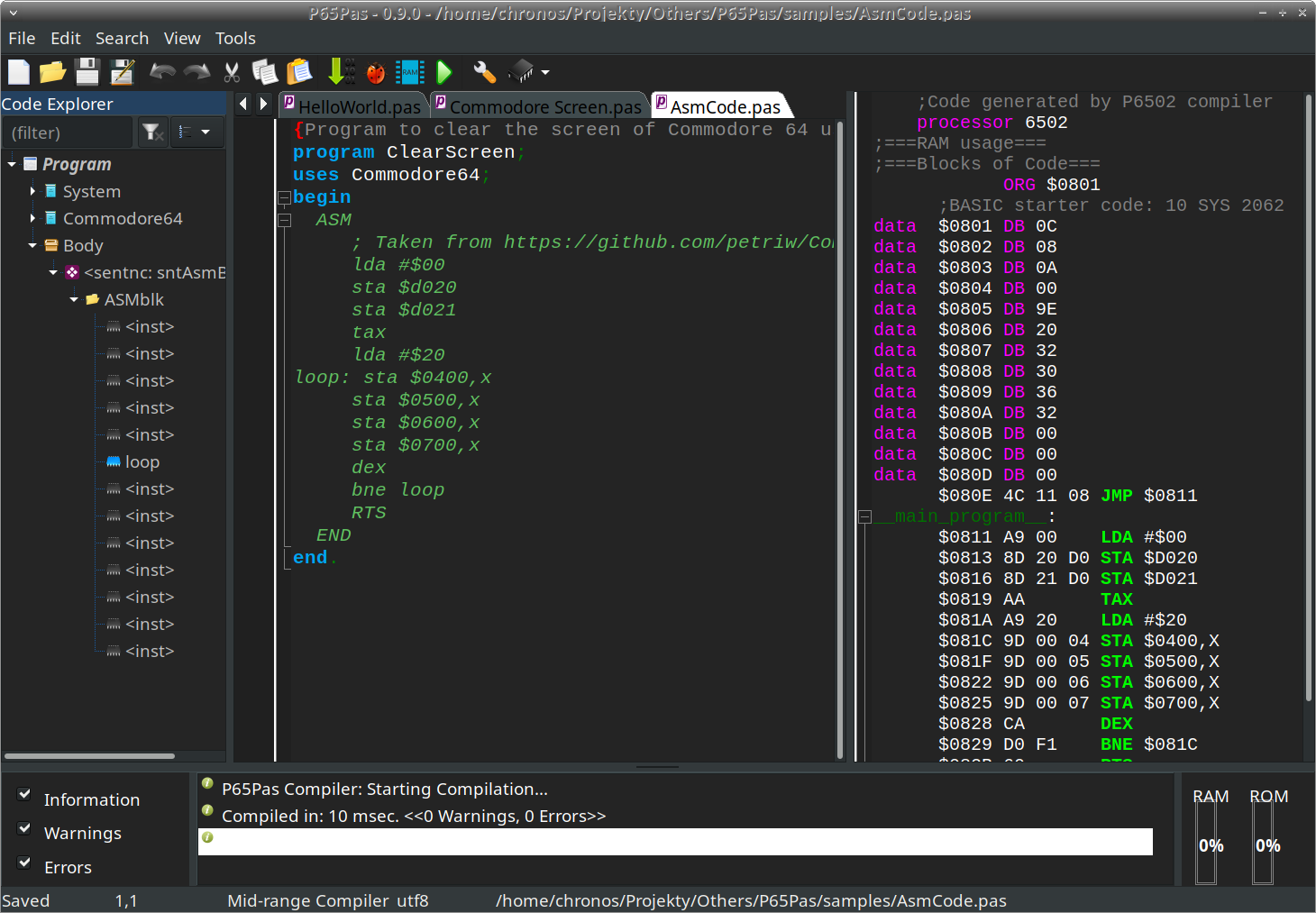Collapse the main_program section in assembler output
Screen dimensions: 1316x913
pos(864,516)
